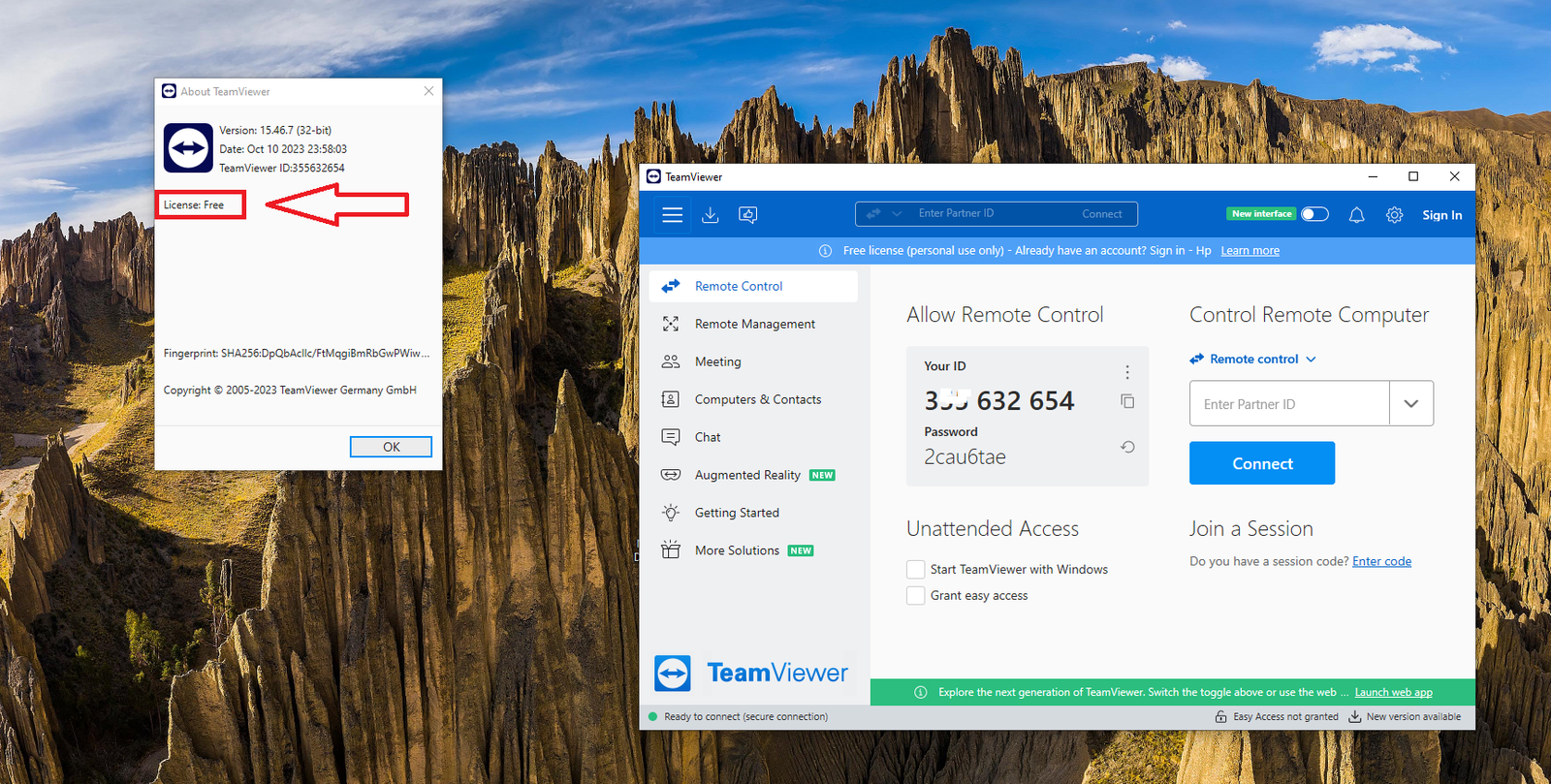Open Computers & Contacts in the sidebar

pyautogui.click(x=757, y=400)
